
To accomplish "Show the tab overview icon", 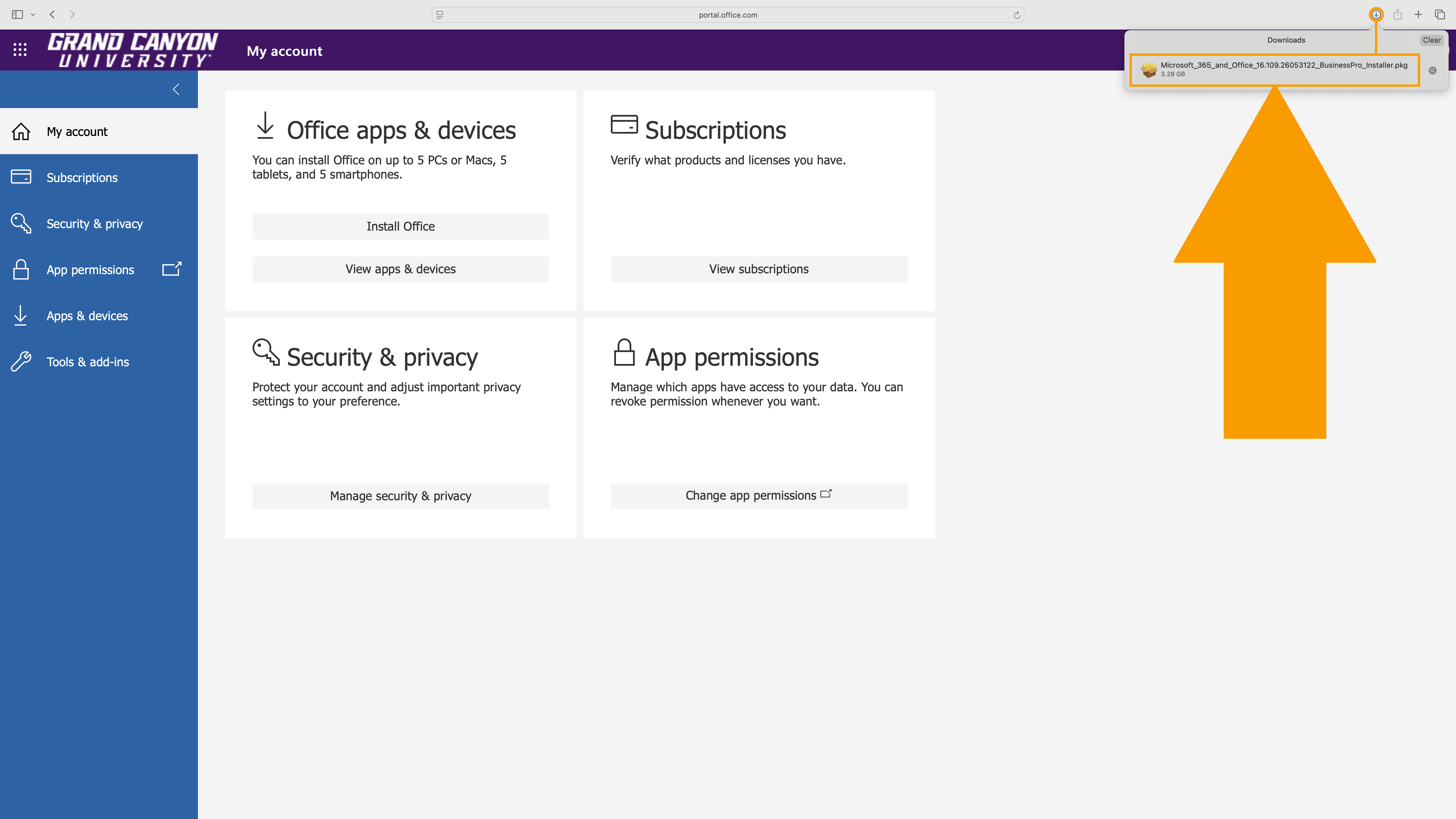I will [1440, 15].
